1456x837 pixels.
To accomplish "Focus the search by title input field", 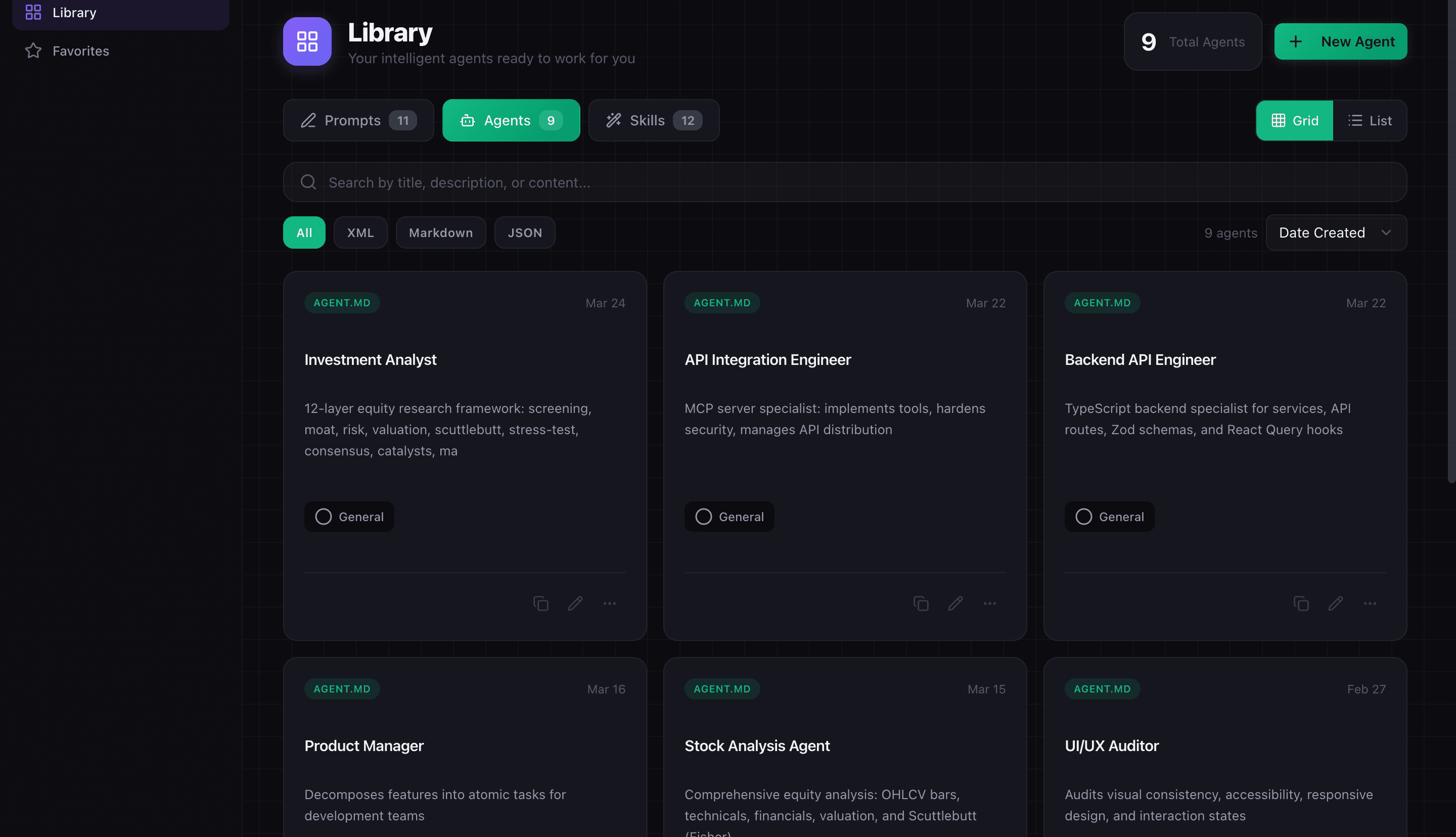I will click(845, 182).
